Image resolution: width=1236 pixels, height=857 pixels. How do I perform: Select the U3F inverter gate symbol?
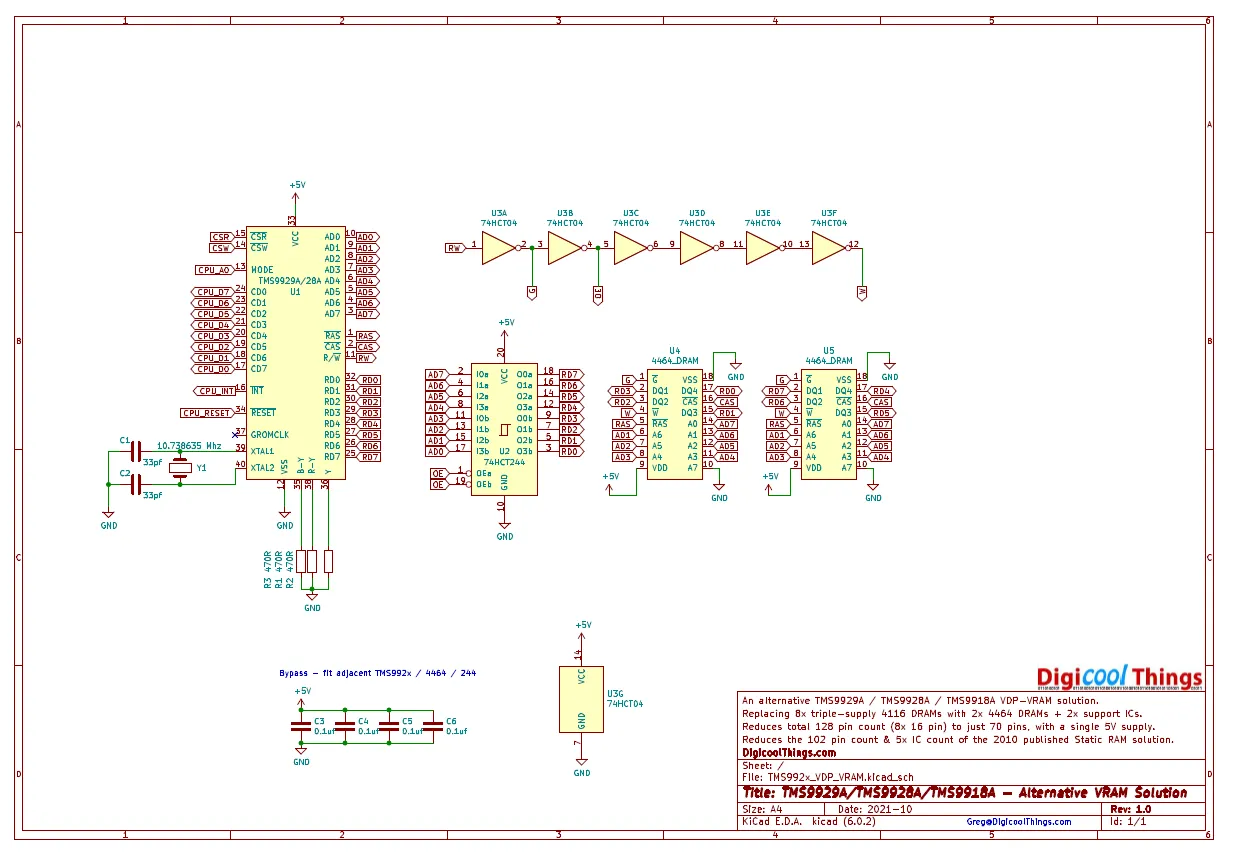(x=829, y=249)
